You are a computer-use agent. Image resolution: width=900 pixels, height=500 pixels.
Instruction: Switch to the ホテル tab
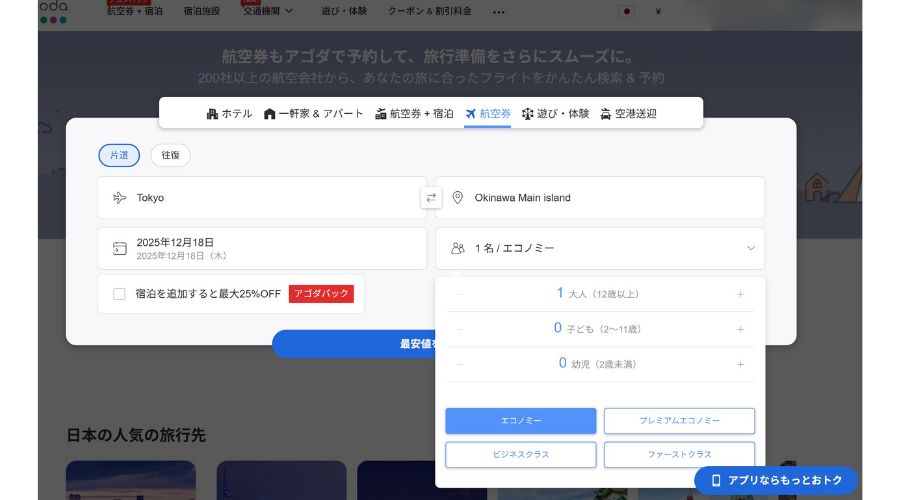(x=229, y=114)
